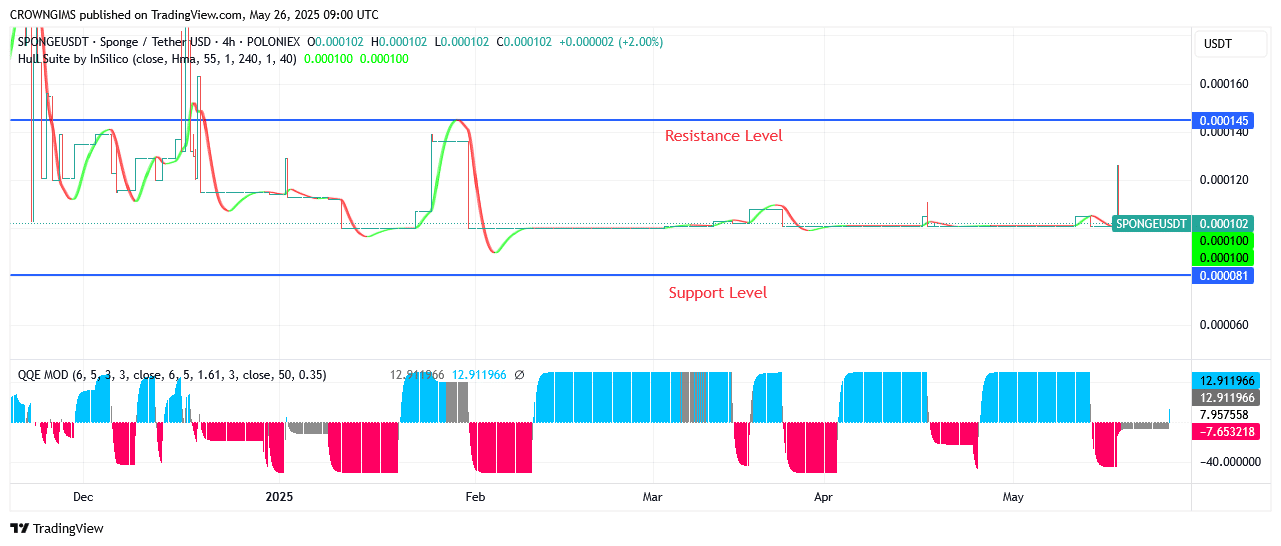Click the 0.000160 level on price scale

pyautogui.click(x=1223, y=84)
